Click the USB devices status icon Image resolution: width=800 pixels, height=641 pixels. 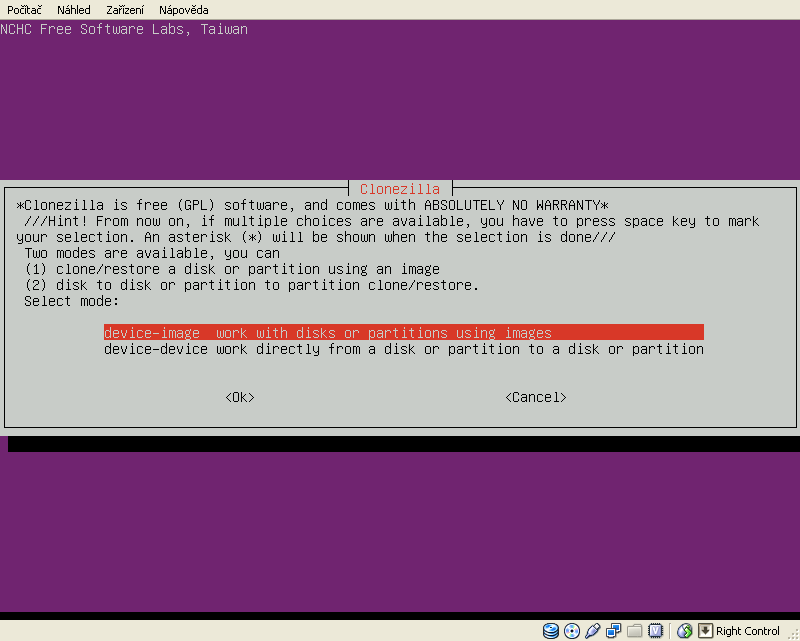pos(592,631)
